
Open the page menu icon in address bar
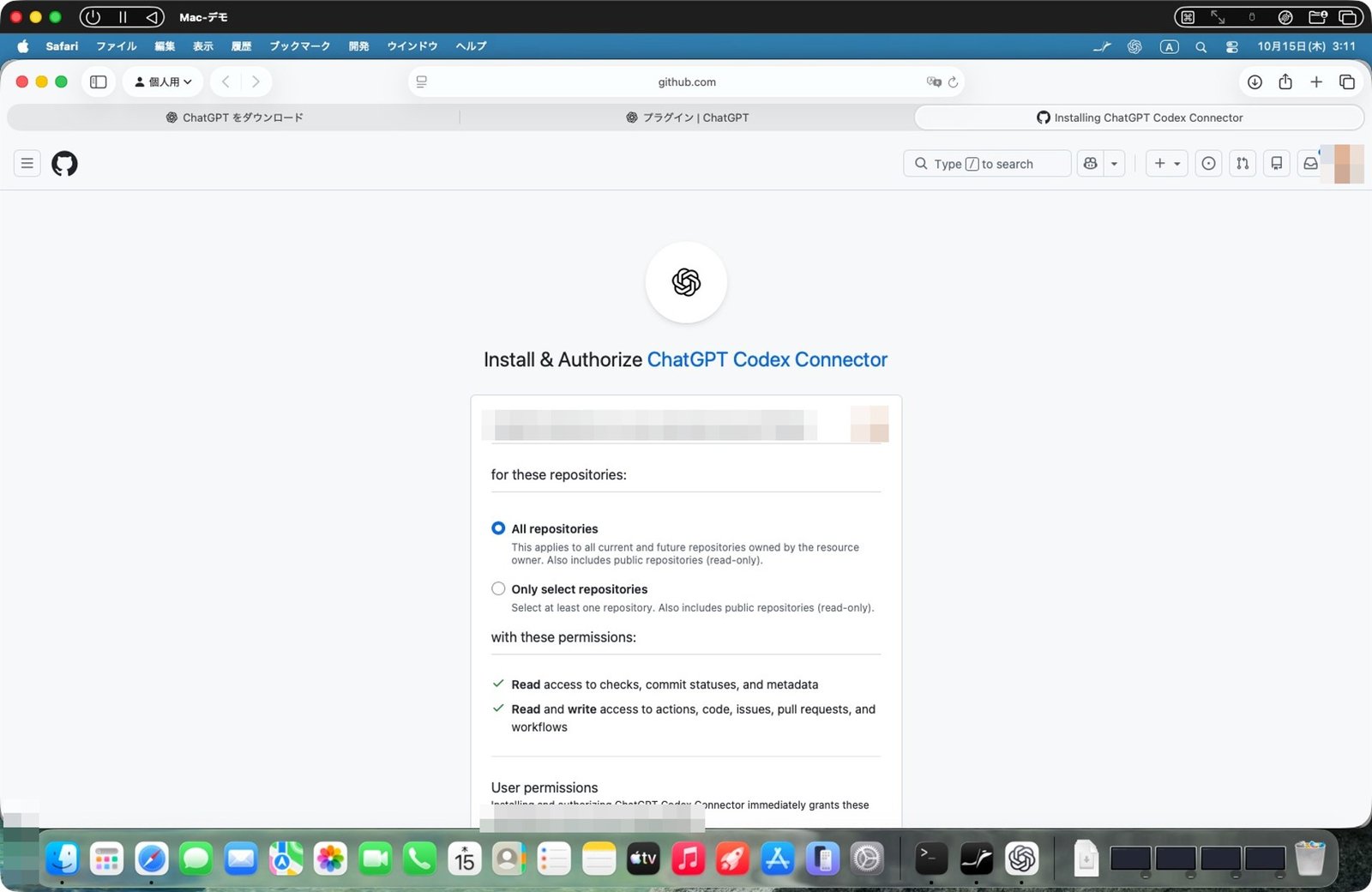coord(422,81)
